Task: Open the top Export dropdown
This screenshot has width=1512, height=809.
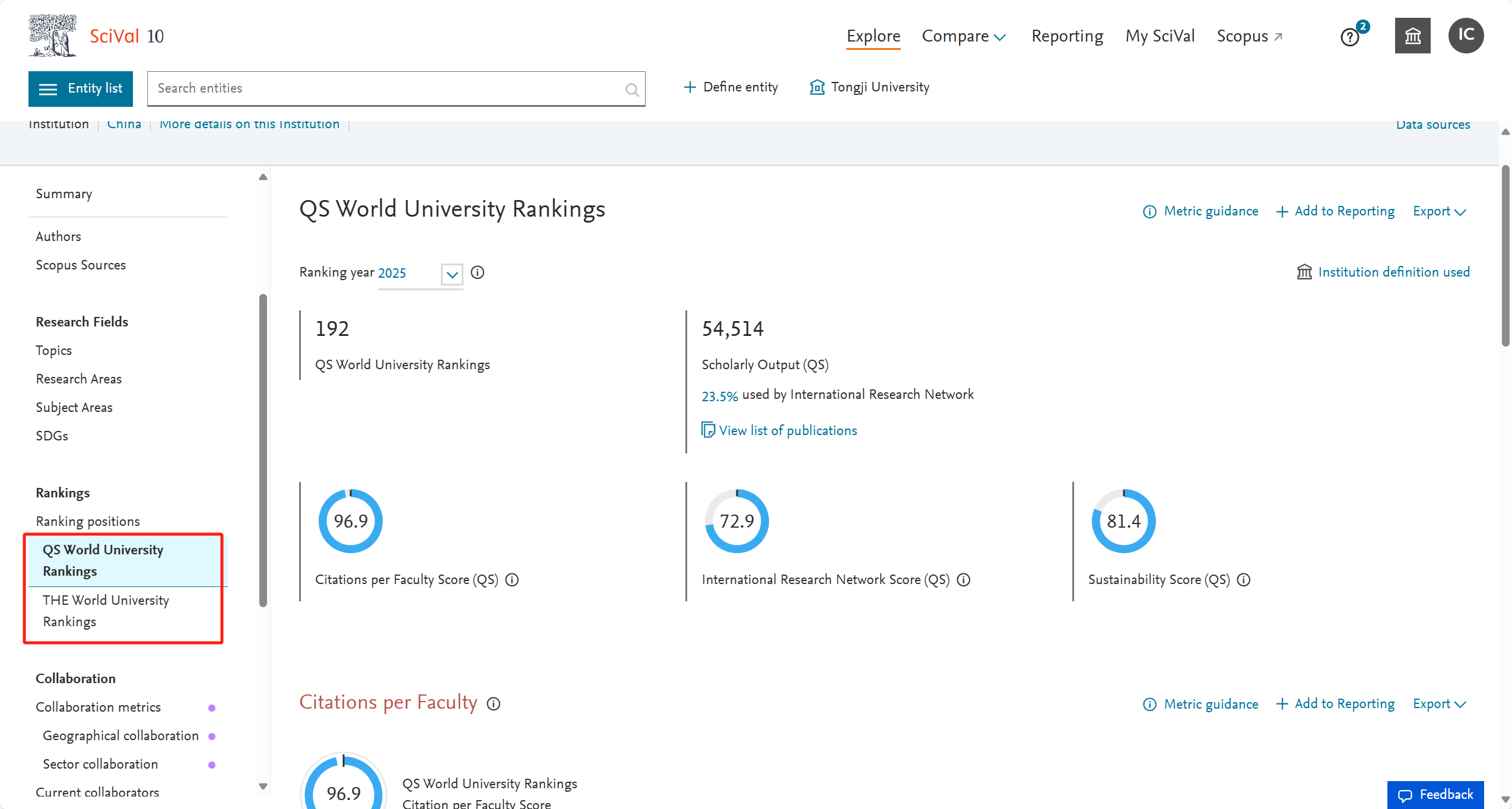Action: tap(1440, 211)
